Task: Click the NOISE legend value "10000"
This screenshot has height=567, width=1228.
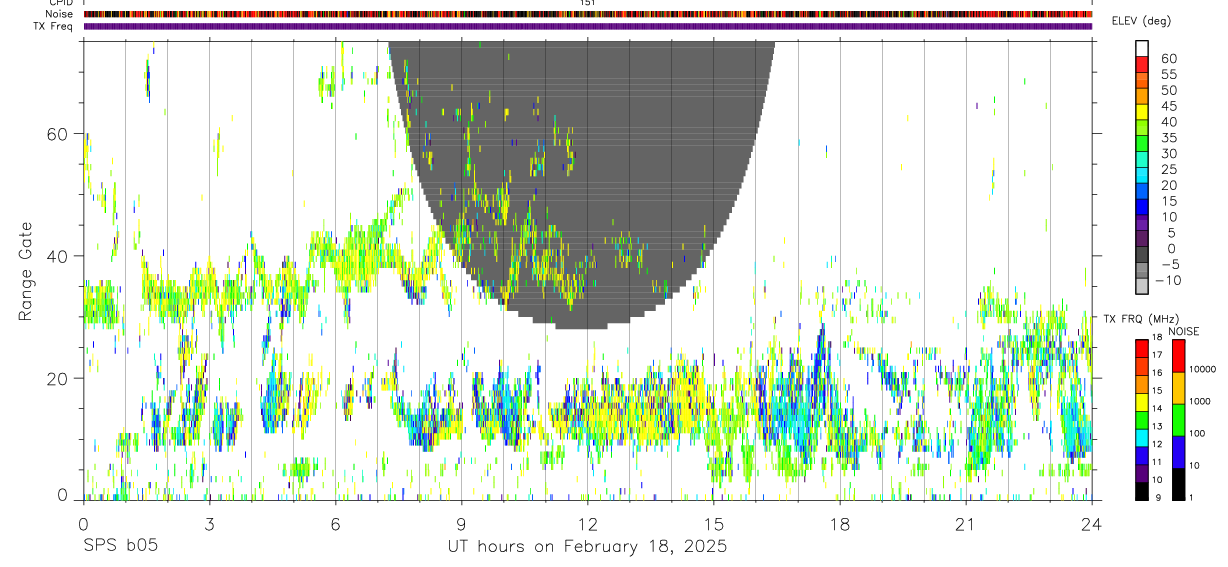Action: 1203,370
